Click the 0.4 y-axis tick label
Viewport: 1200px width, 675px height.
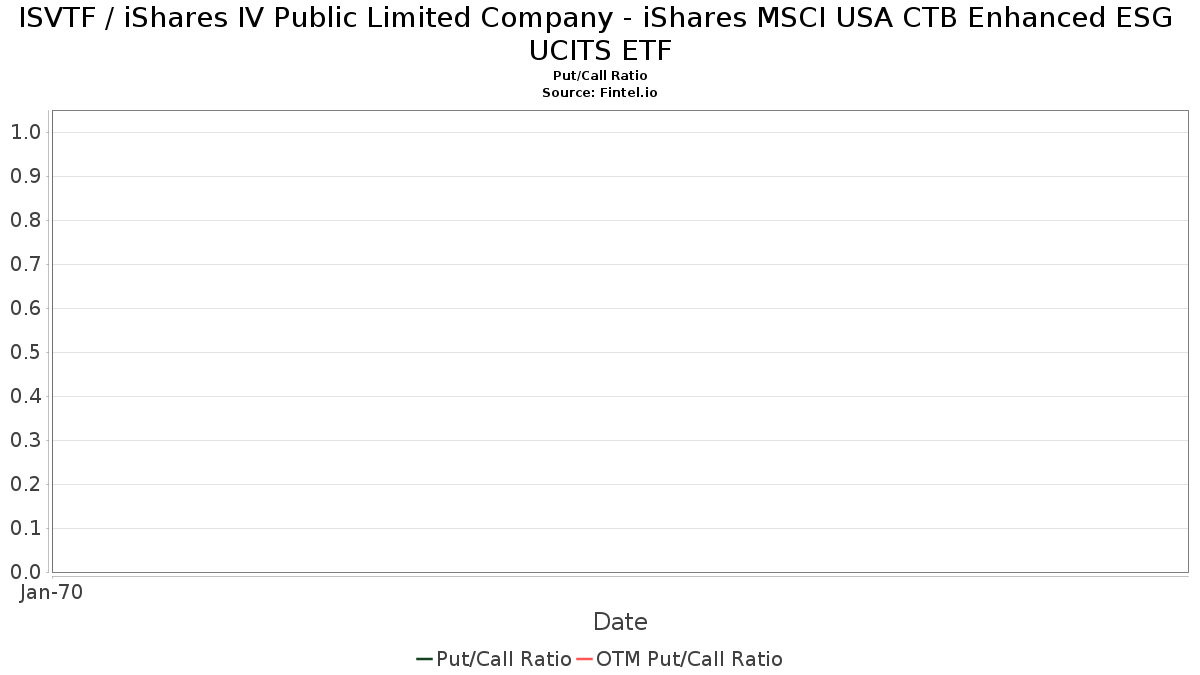click(25, 396)
